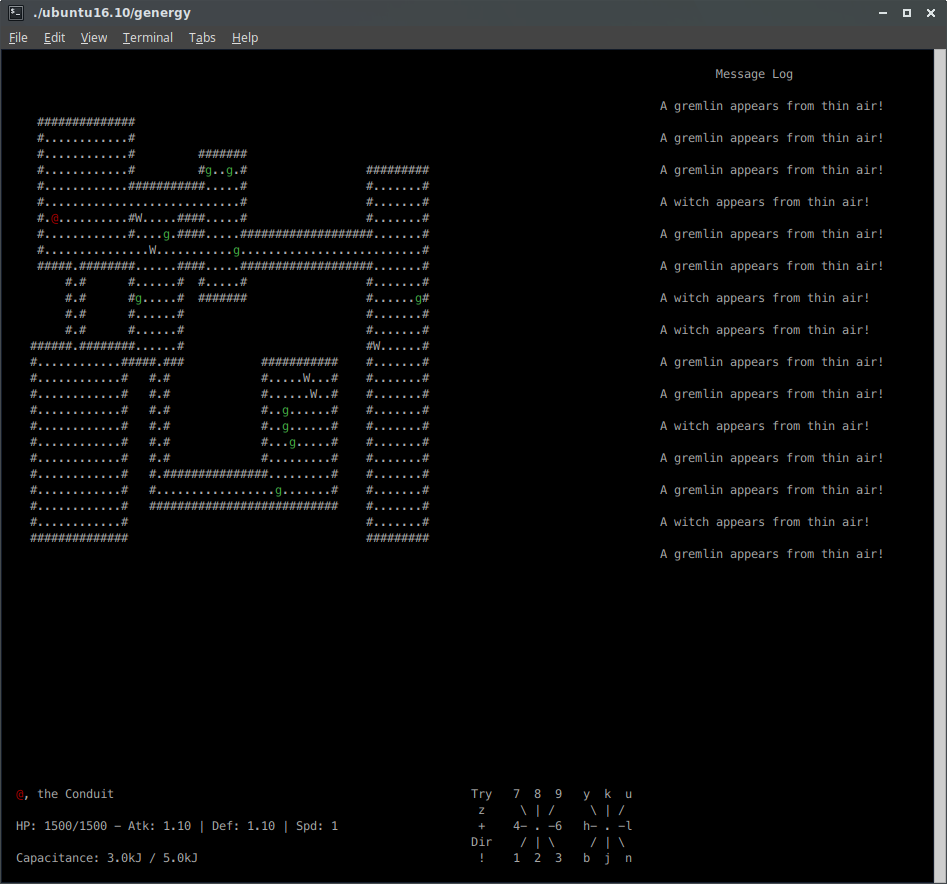Click the witch W at the right room doorway
The height and width of the screenshot is (884, 947).
(376, 346)
